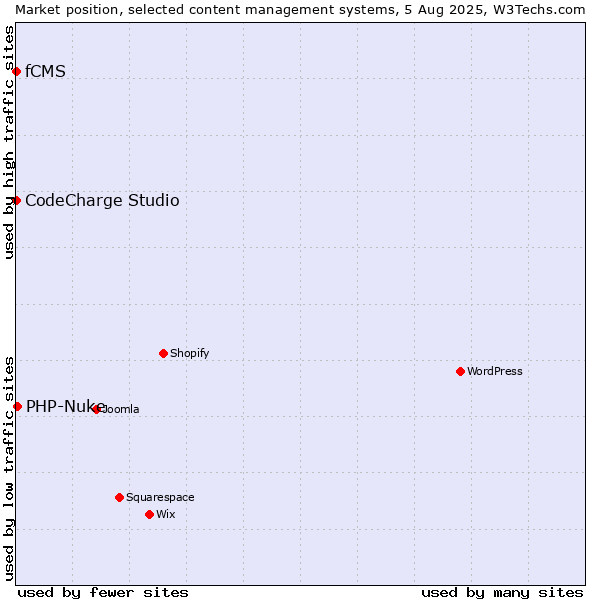
Task: Click the CodeCharge Studio label text
Action: coord(102,201)
